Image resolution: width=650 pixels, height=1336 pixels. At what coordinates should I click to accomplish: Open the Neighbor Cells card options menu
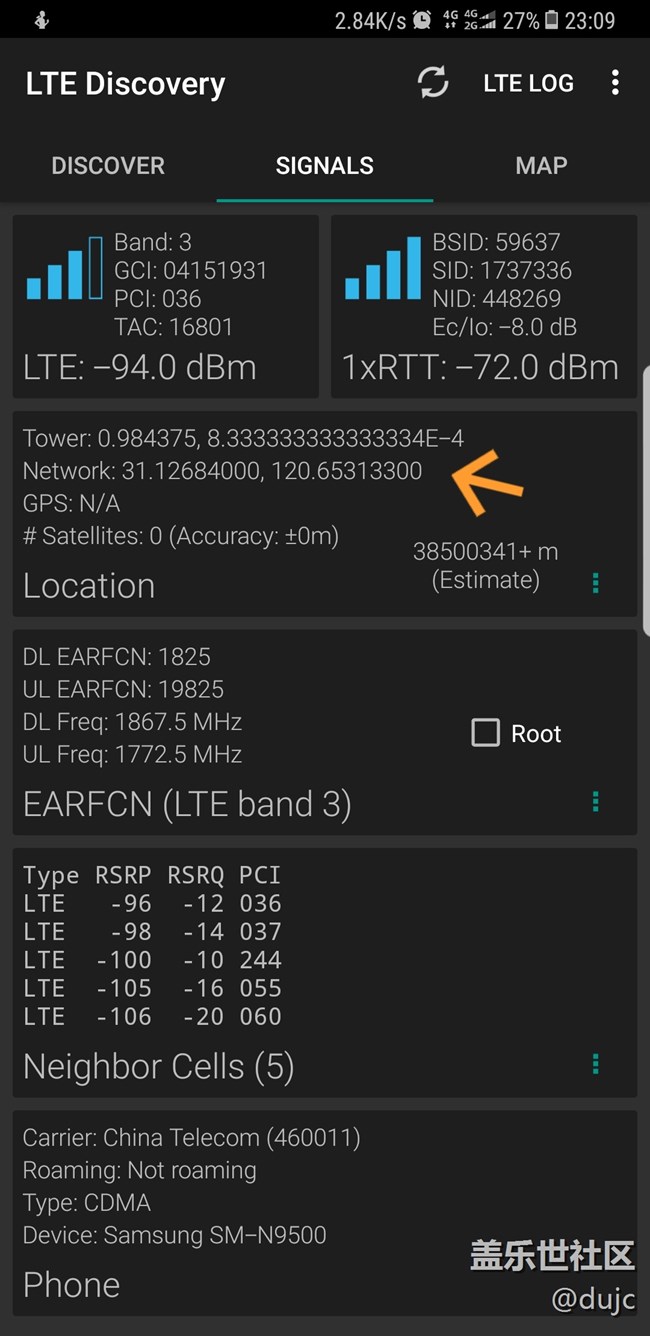click(x=596, y=1064)
